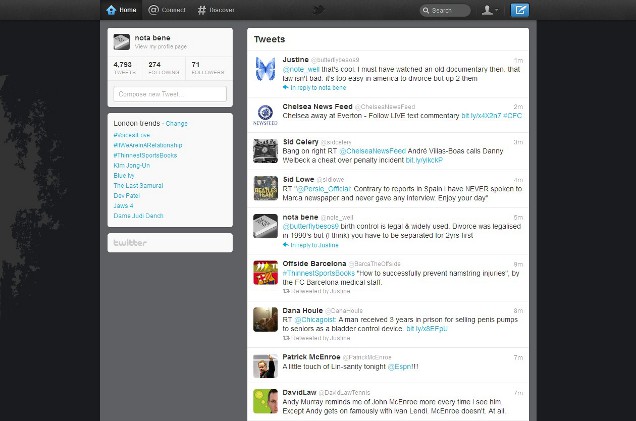636x421 pixels.
Task: Click @butterflybesos9 mention in nota bene tweet
Action: [x=310, y=226]
